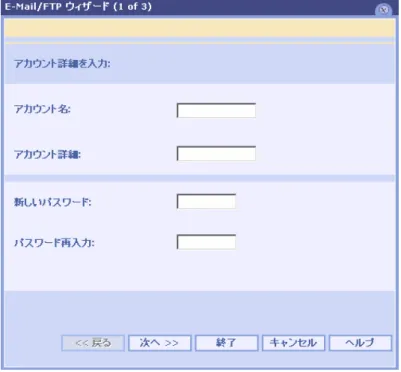The height and width of the screenshot is (372, 401).
Task: Select the アカウント詳細: label
Action: coord(47,154)
